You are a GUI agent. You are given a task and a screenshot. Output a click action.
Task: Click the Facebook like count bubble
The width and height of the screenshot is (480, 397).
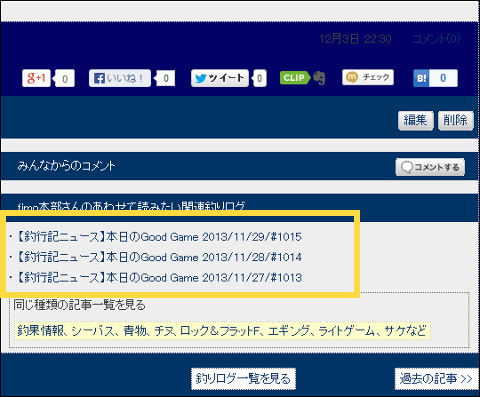[165, 78]
